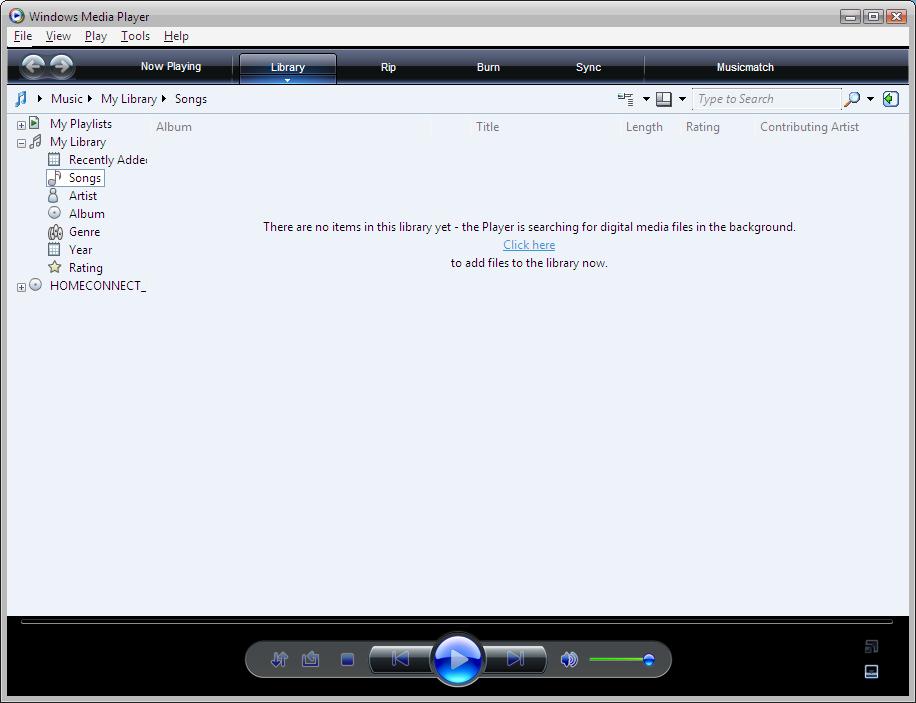Image resolution: width=916 pixels, height=703 pixels.
Task: Select Rating in the tree
Action: [85, 268]
